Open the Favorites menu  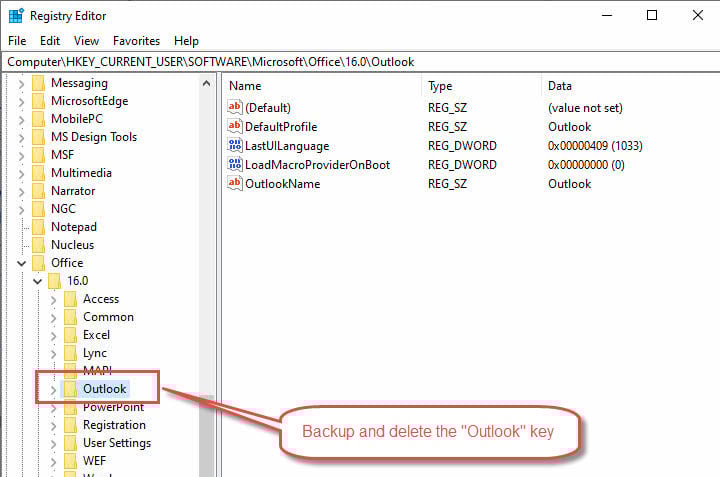(136, 41)
